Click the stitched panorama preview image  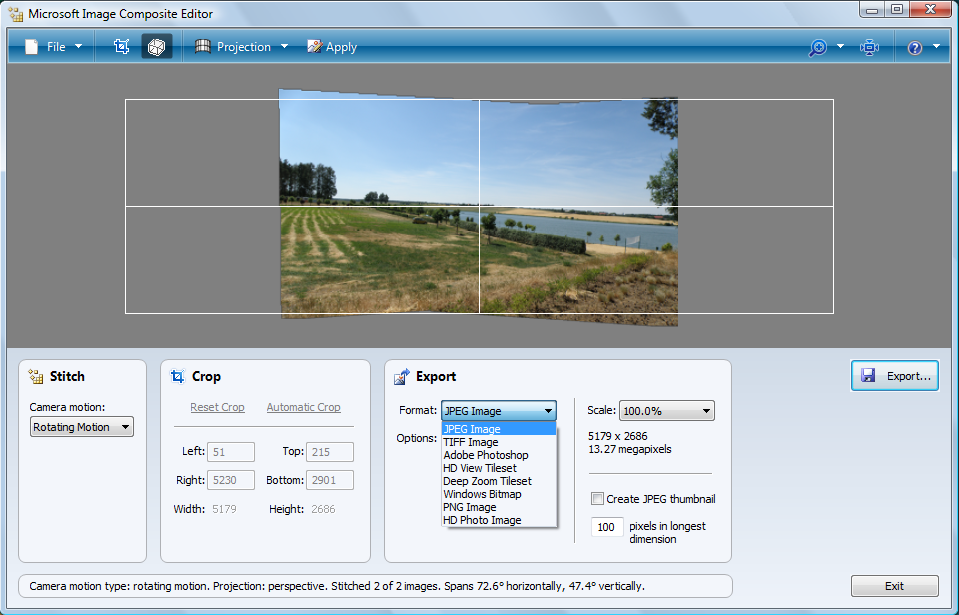(x=478, y=207)
